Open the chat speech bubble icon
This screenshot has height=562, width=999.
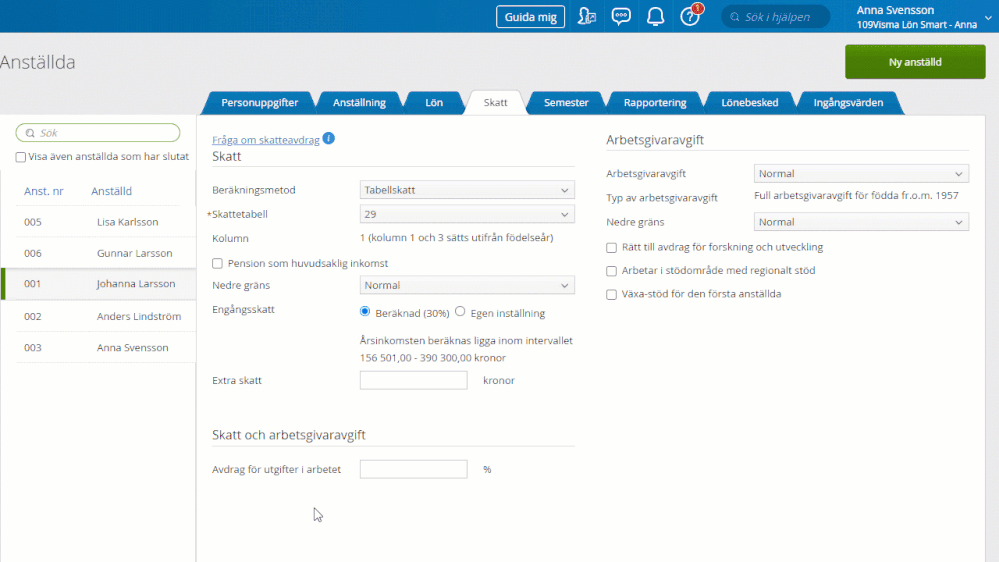[621, 17]
